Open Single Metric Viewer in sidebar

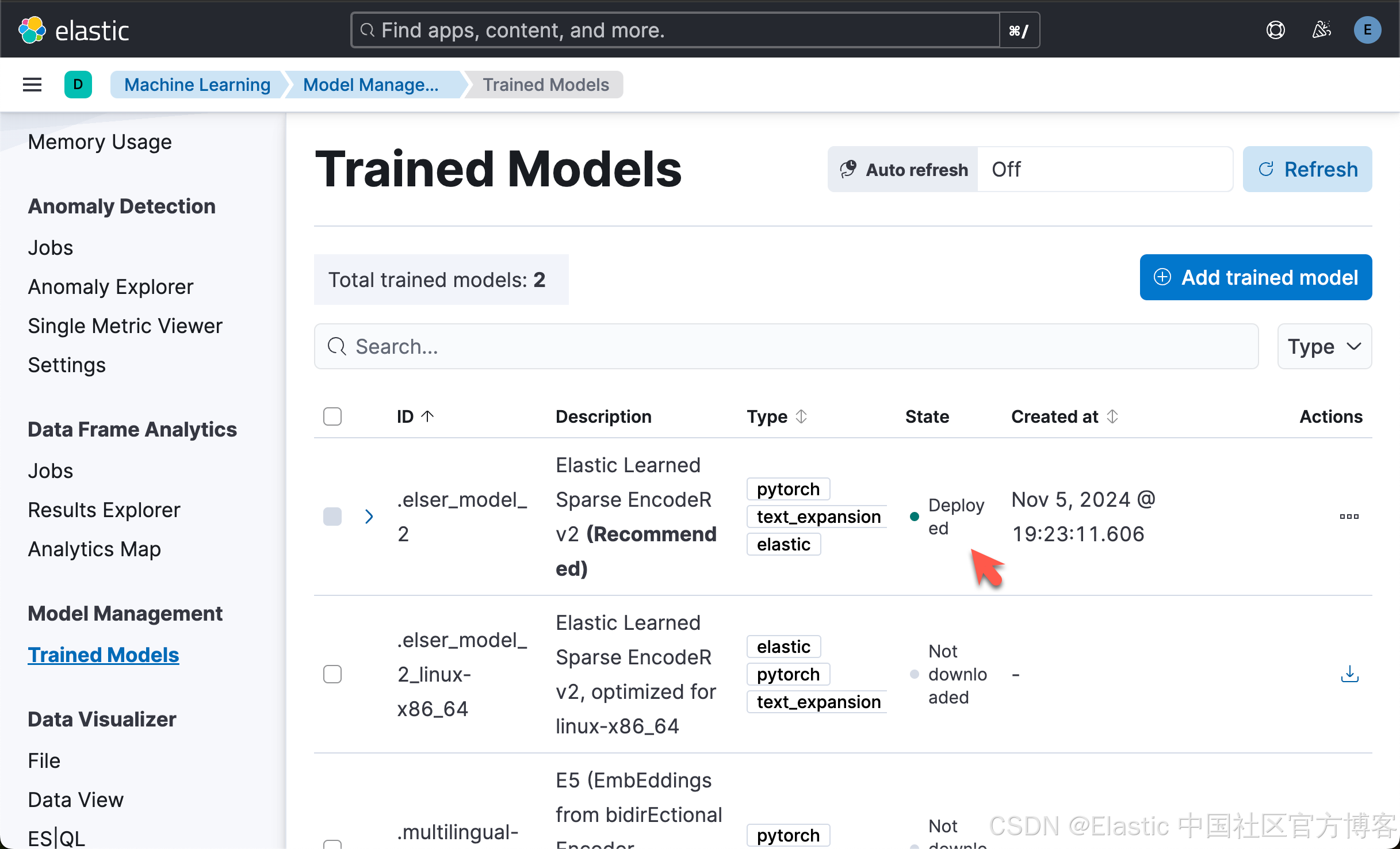click(x=125, y=326)
